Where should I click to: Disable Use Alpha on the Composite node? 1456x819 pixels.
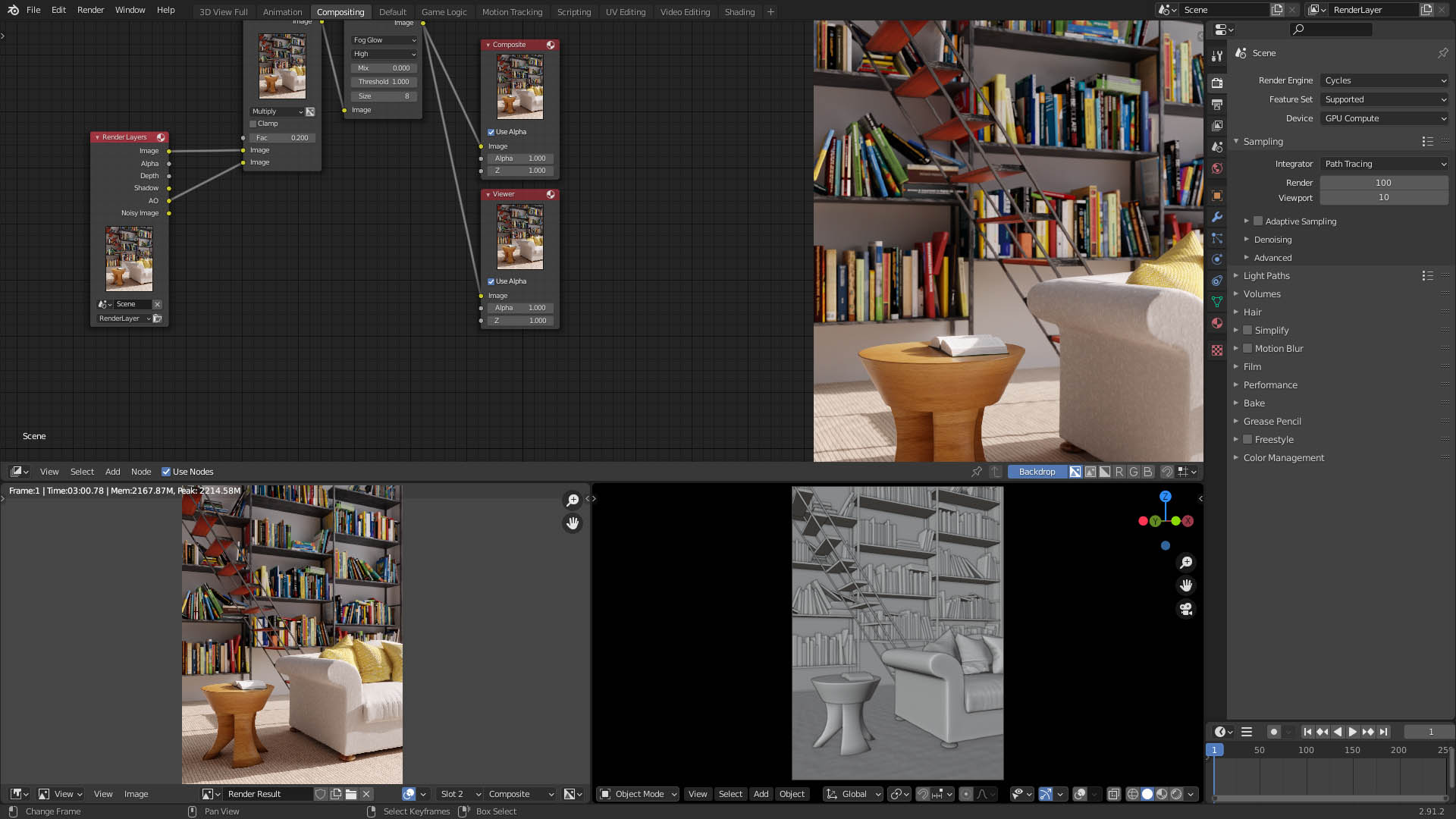tap(491, 132)
